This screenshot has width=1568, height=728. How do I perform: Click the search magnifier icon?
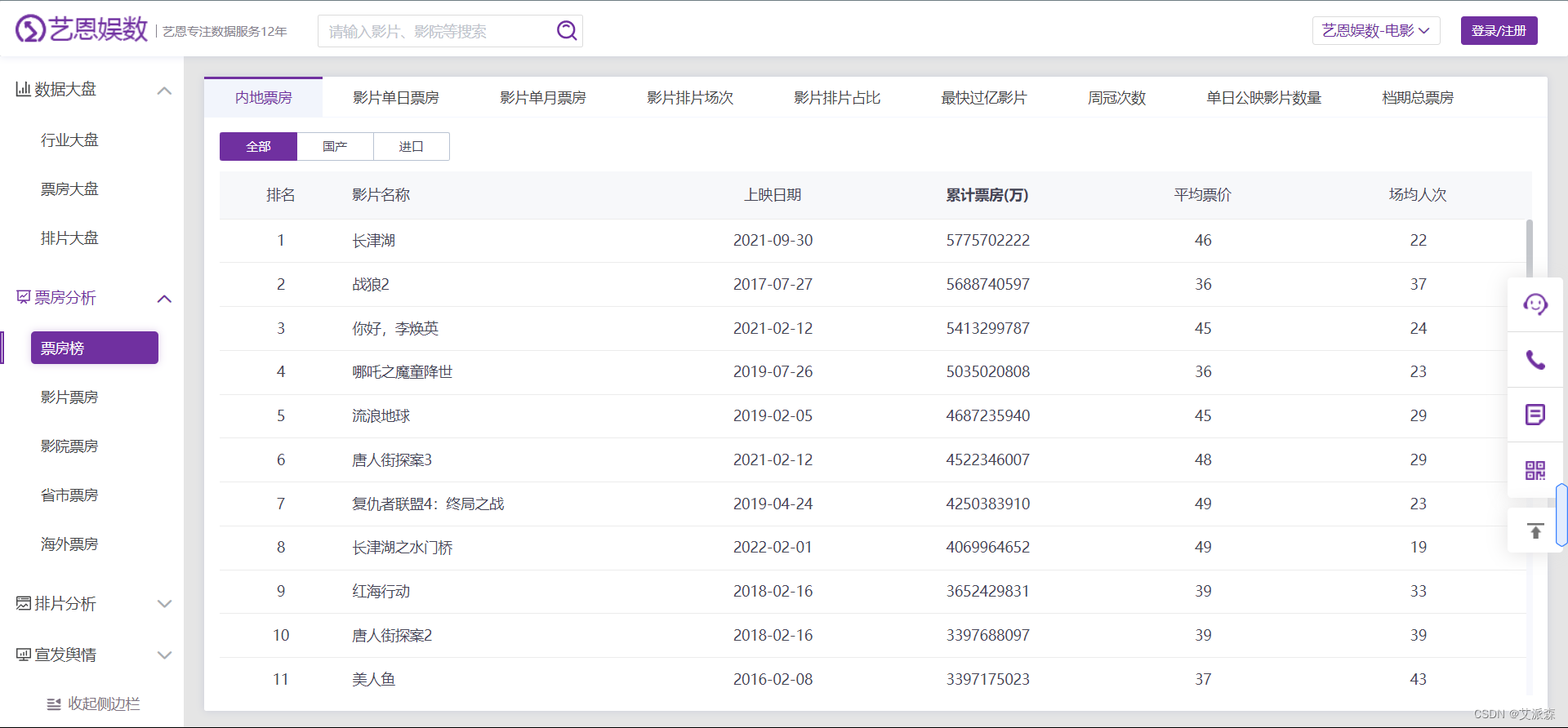566,31
